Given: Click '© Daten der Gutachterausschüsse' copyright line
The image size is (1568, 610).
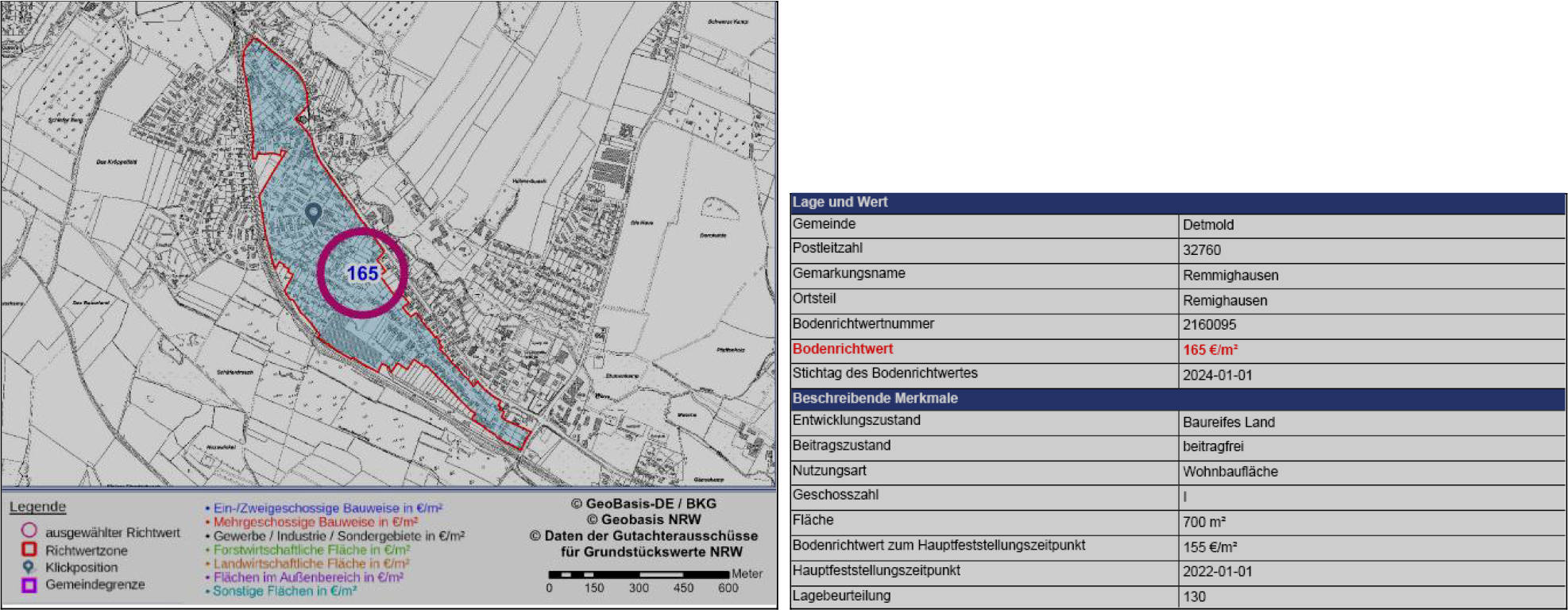Looking at the screenshot, I should click(x=643, y=536).
